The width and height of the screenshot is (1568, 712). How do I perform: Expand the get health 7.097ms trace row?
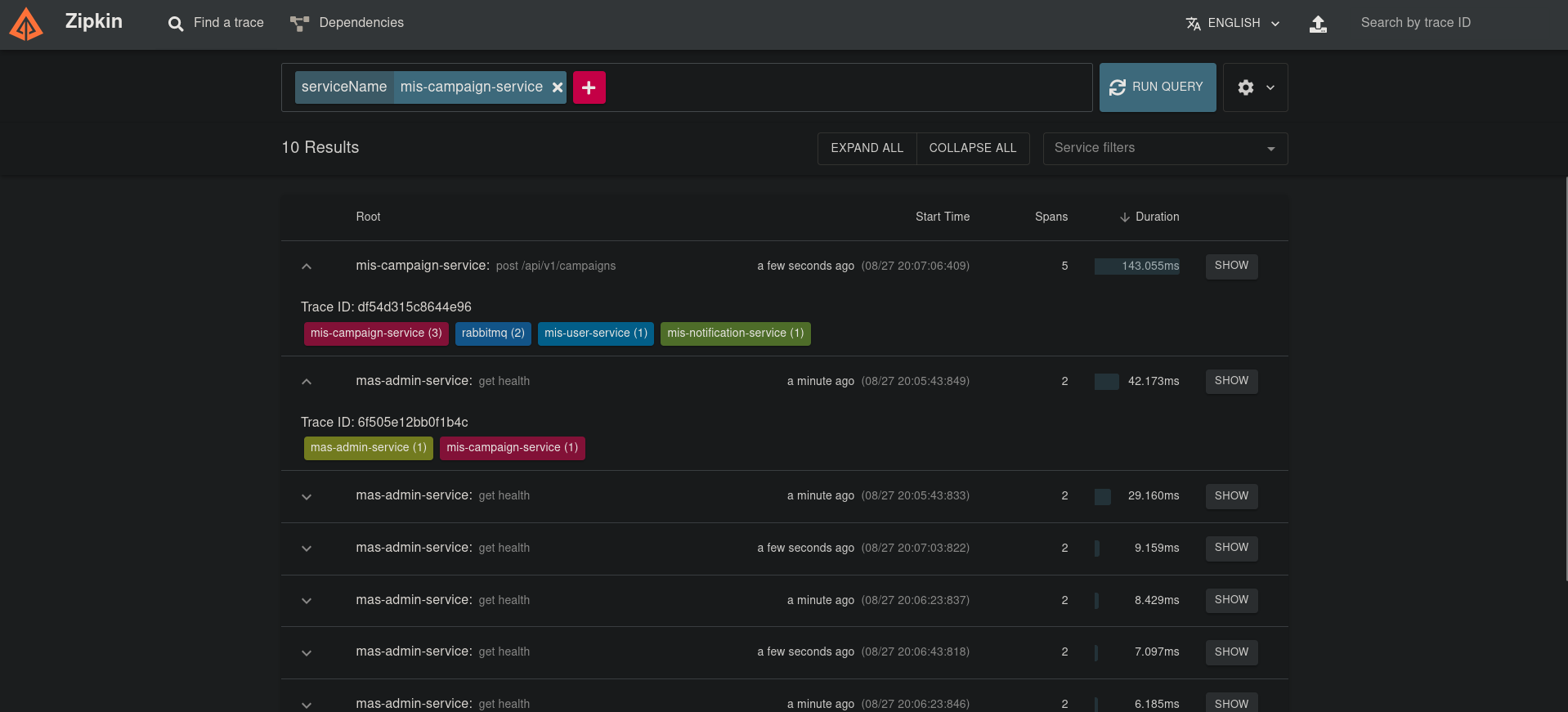pos(307,653)
